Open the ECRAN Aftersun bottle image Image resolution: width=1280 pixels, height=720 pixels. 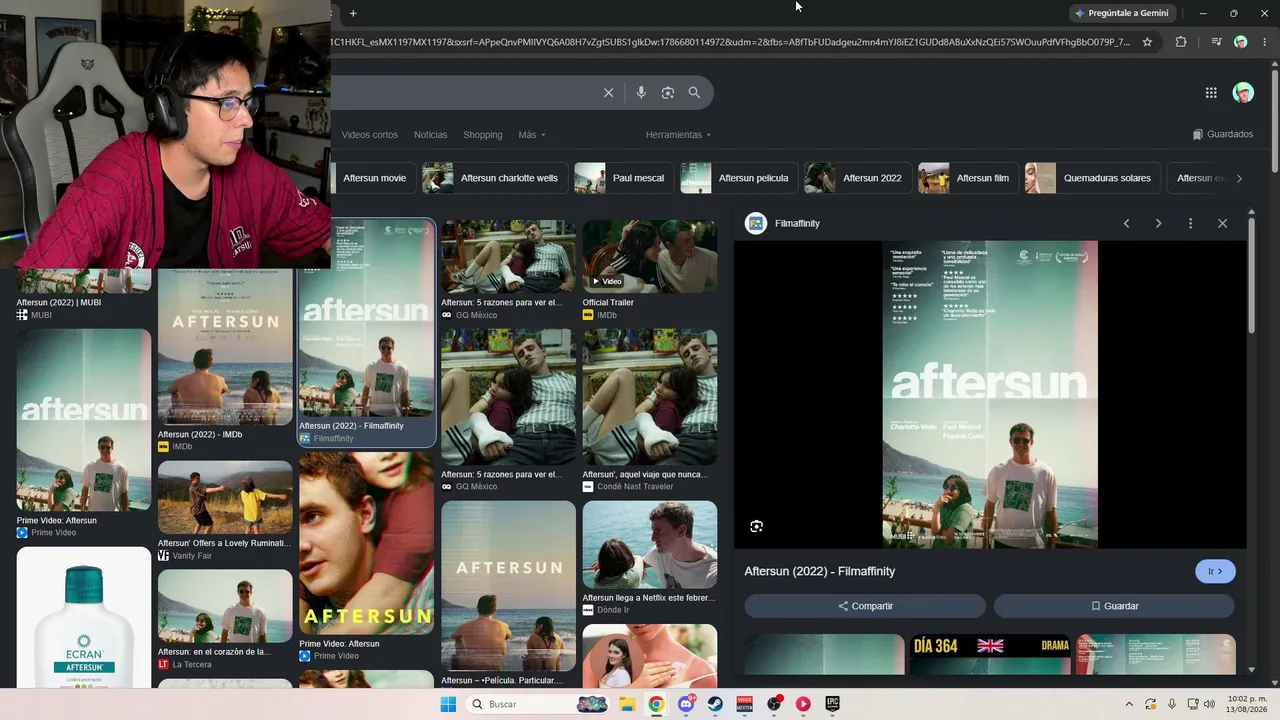tap(84, 617)
